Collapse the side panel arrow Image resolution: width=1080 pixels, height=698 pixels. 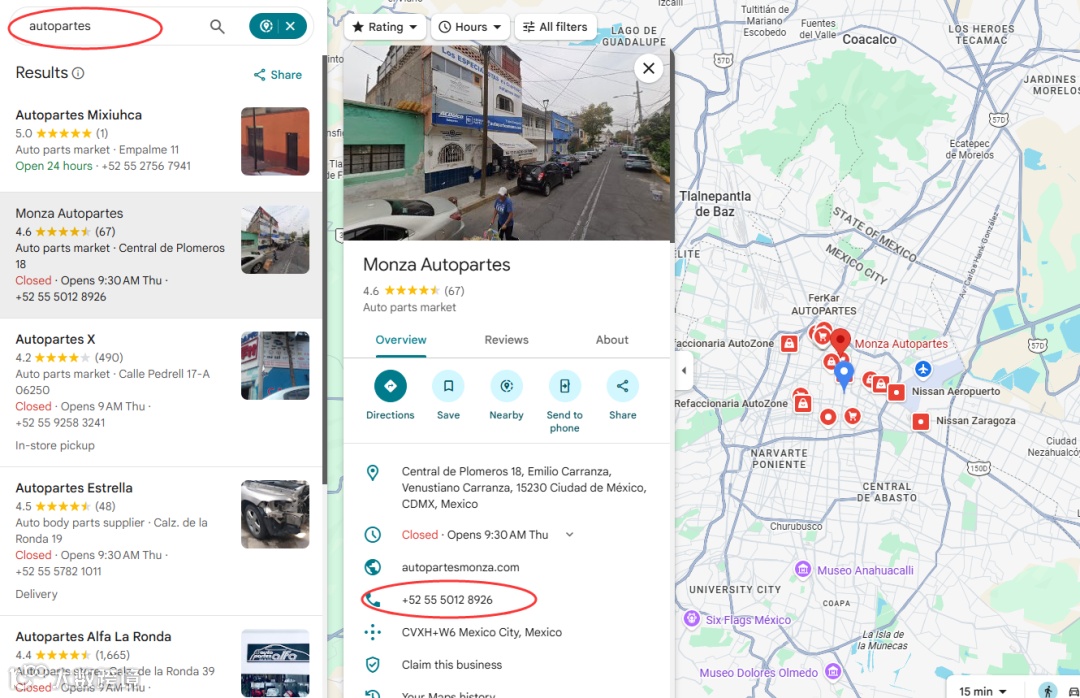coord(683,370)
